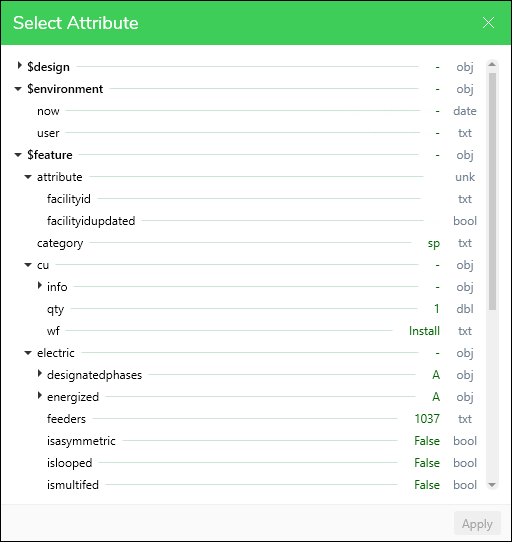
Task: Choose the wf Install attribute
Action: [261, 331]
